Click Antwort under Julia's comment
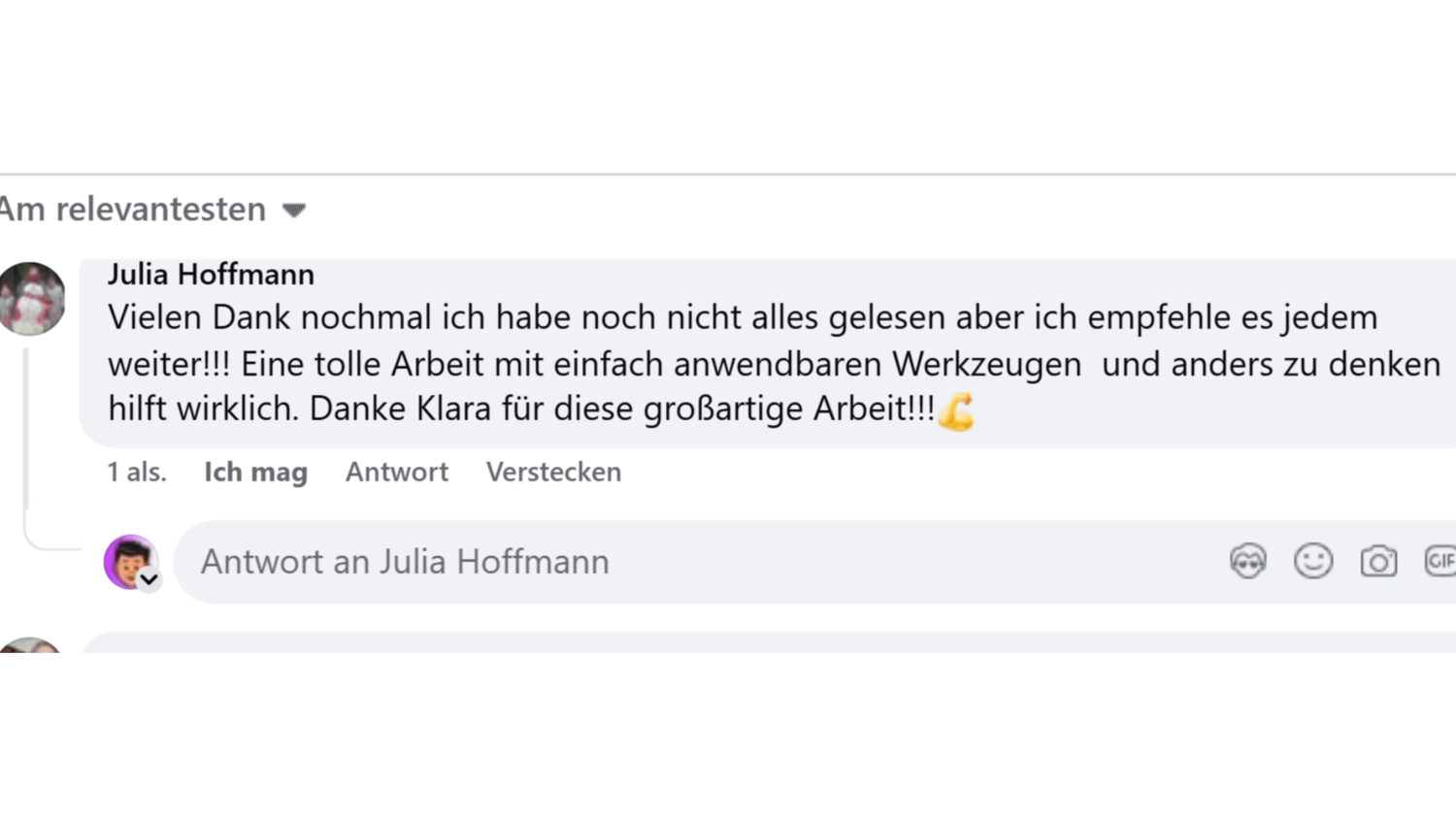 pos(397,473)
